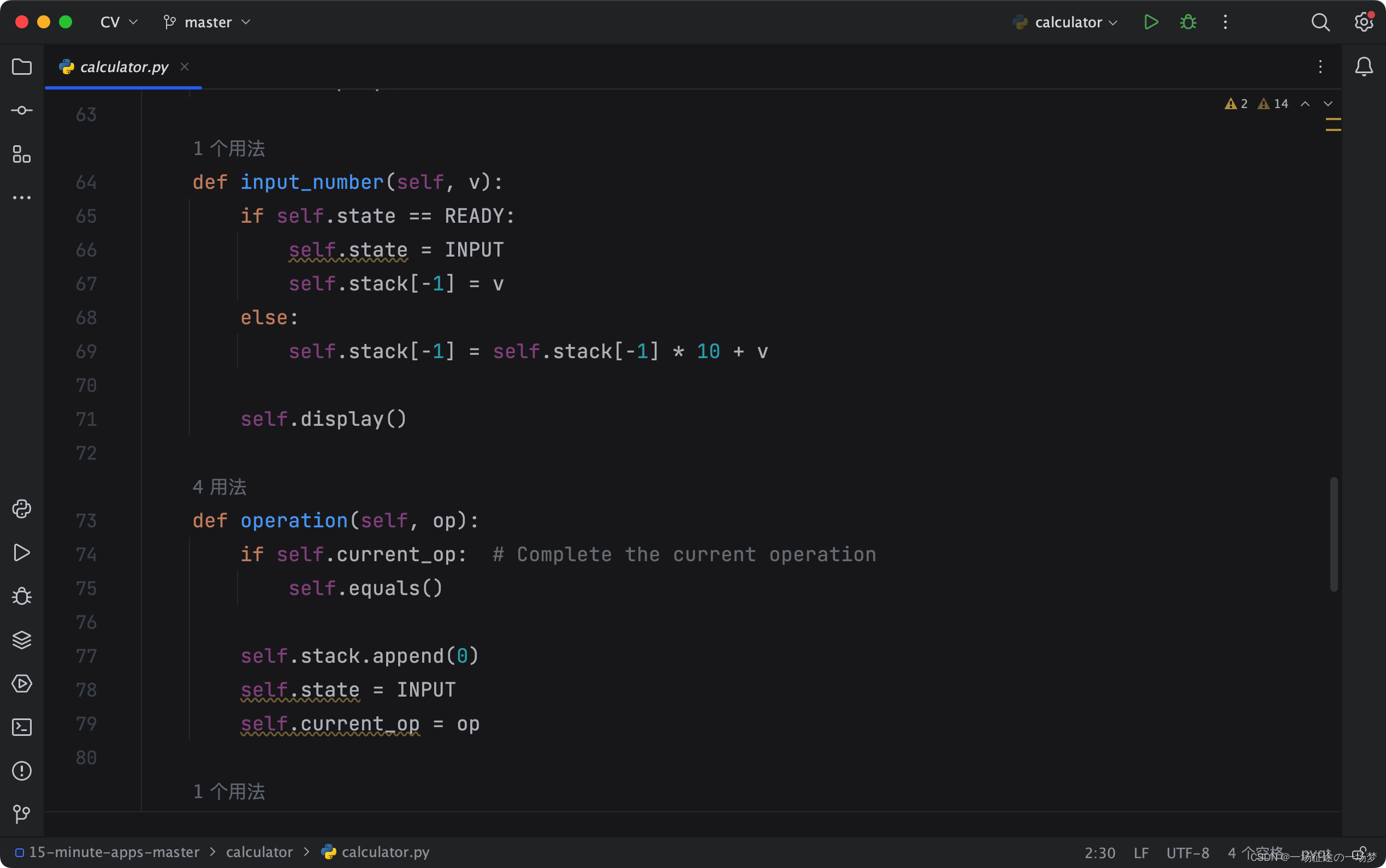Expand the CV project dropdown
Image resolution: width=1386 pixels, height=868 pixels.
click(119, 22)
